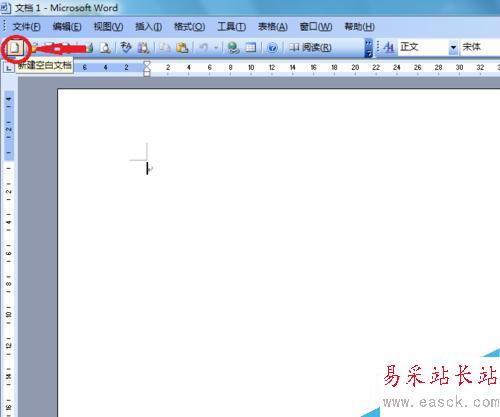Image resolution: width=500 pixels, height=417 pixels.
Task: Click the 宋体 font name box
Action: [480, 47]
